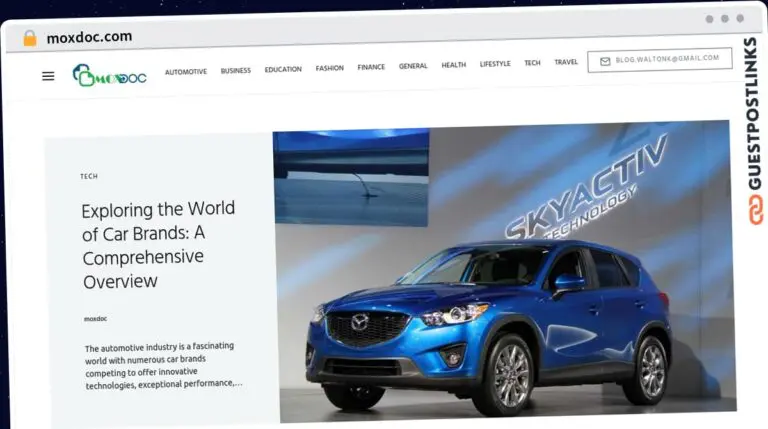The width and height of the screenshot is (768, 429).
Task: Open the Lifestyle menu item
Action: pyautogui.click(x=494, y=64)
